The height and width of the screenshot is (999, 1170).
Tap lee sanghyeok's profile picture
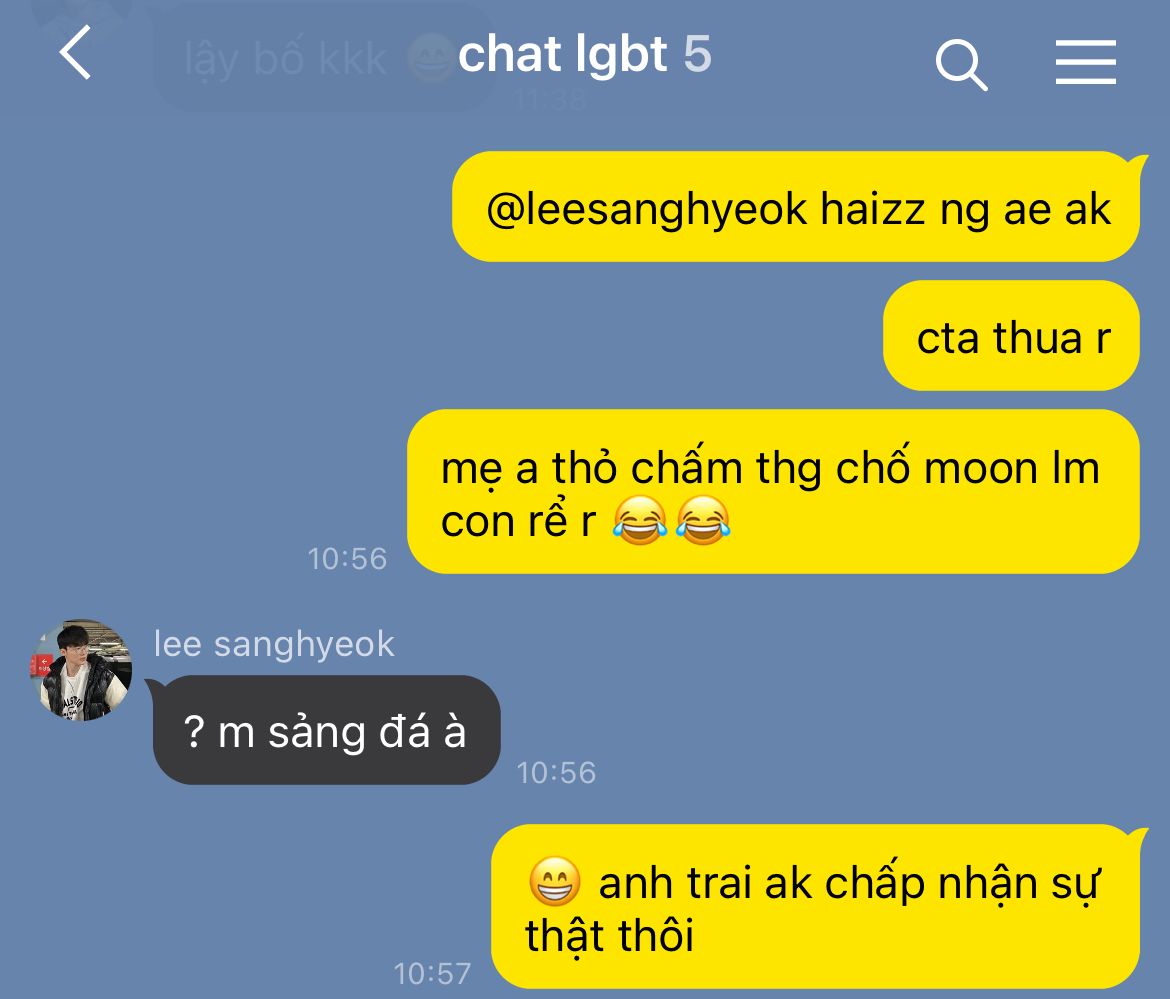click(81, 669)
